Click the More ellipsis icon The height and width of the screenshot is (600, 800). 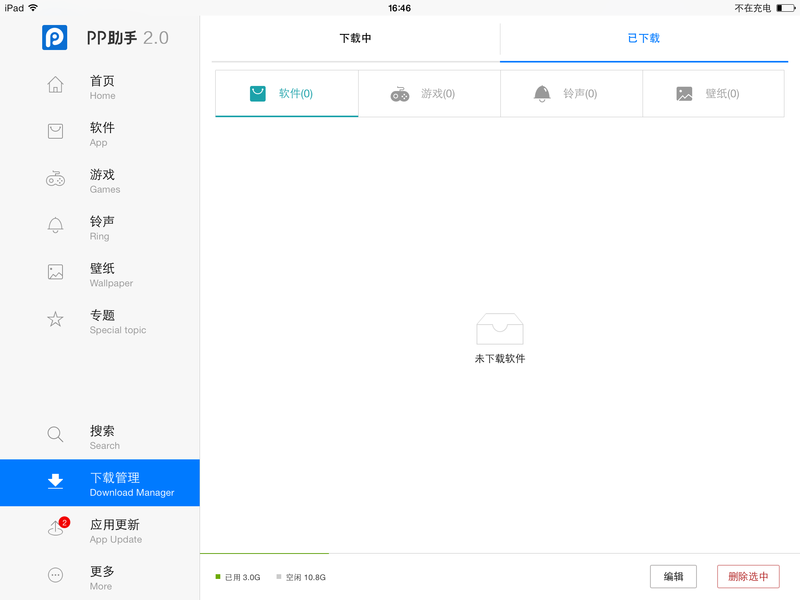55,575
